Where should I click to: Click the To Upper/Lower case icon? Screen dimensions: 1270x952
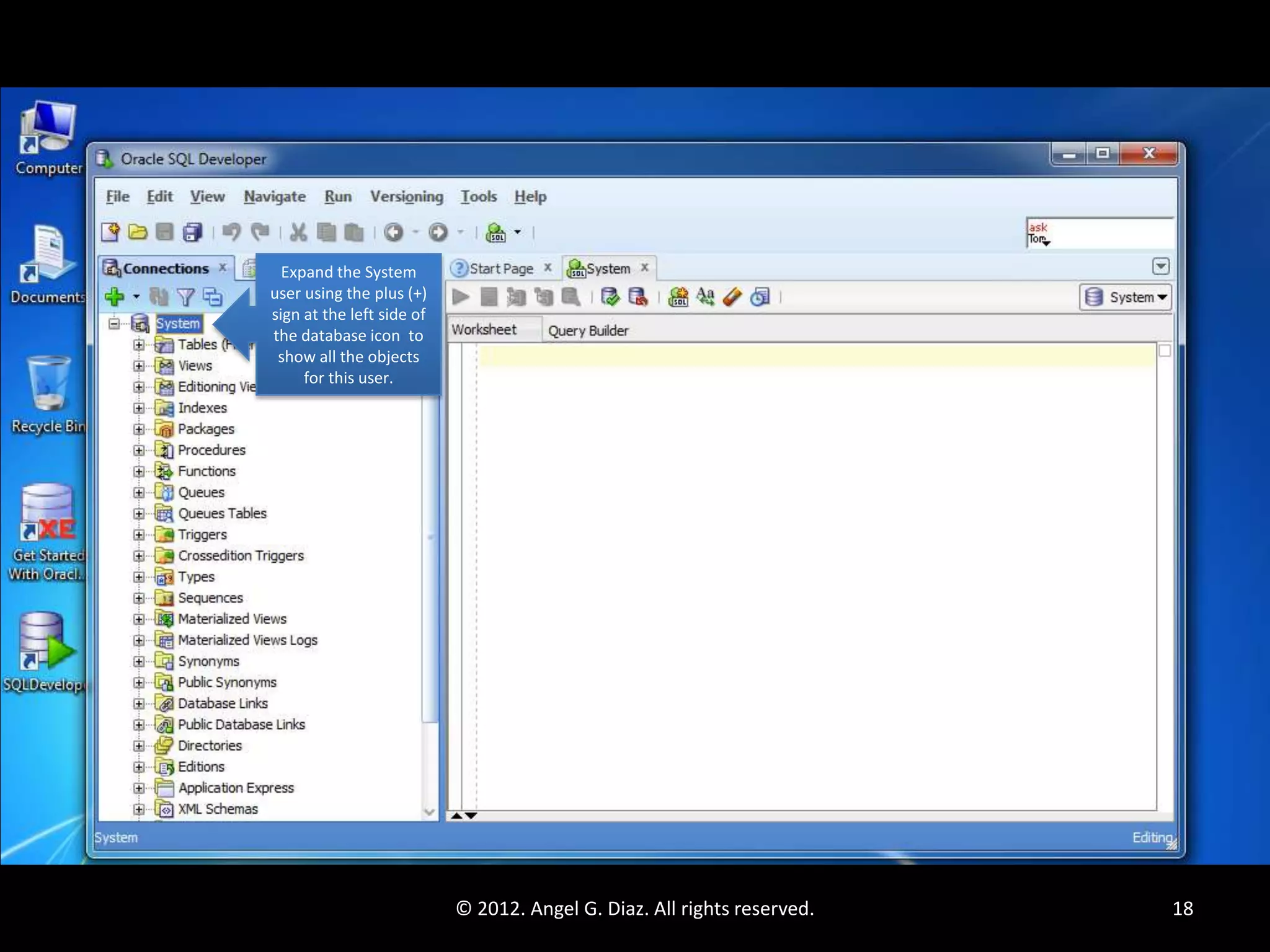point(705,297)
